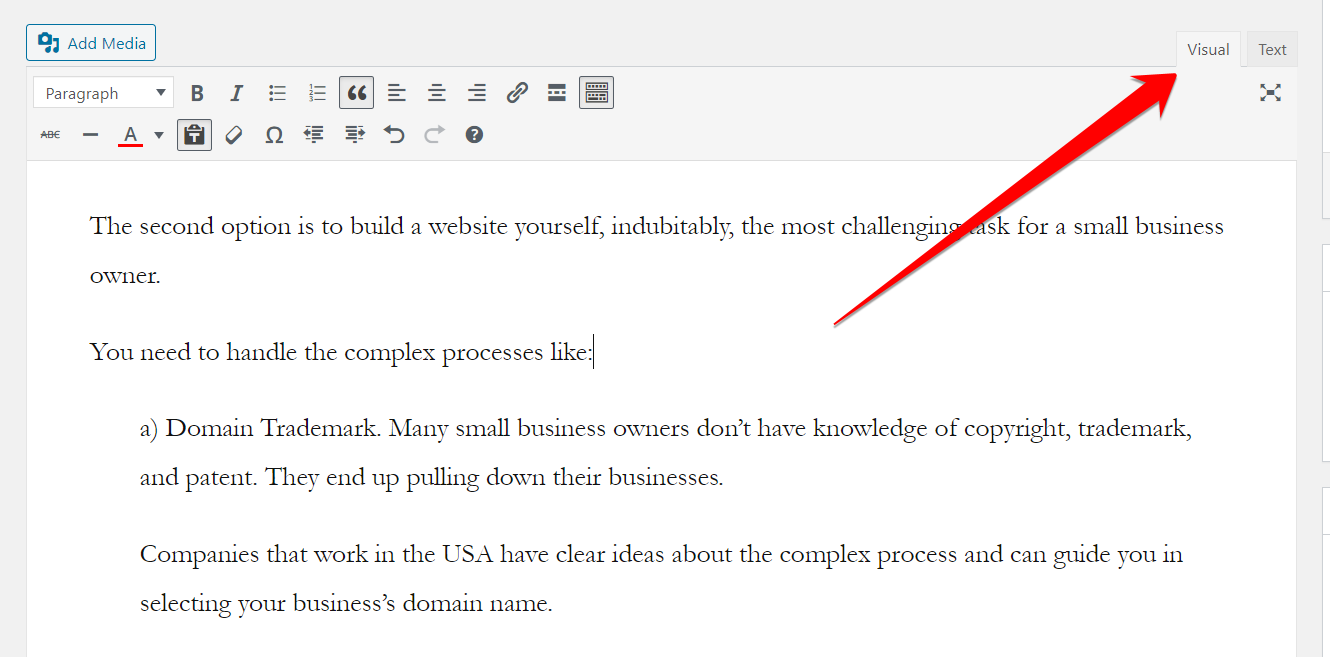Click the Add Media button
This screenshot has width=1330, height=657.
pyautogui.click(x=91, y=43)
